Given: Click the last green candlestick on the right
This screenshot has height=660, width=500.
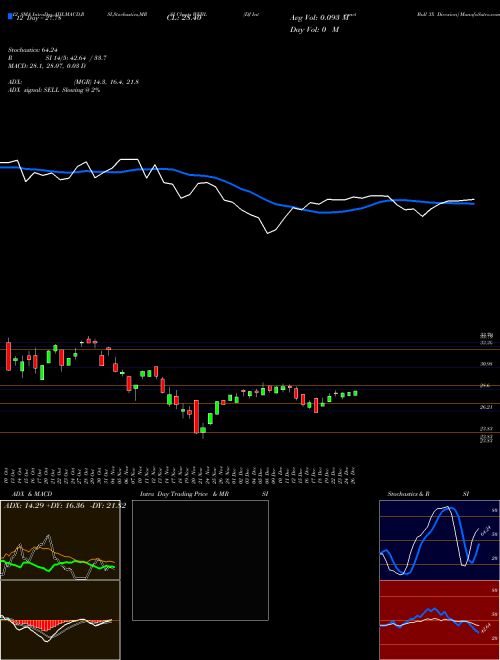Looking at the screenshot, I should [x=355, y=393].
